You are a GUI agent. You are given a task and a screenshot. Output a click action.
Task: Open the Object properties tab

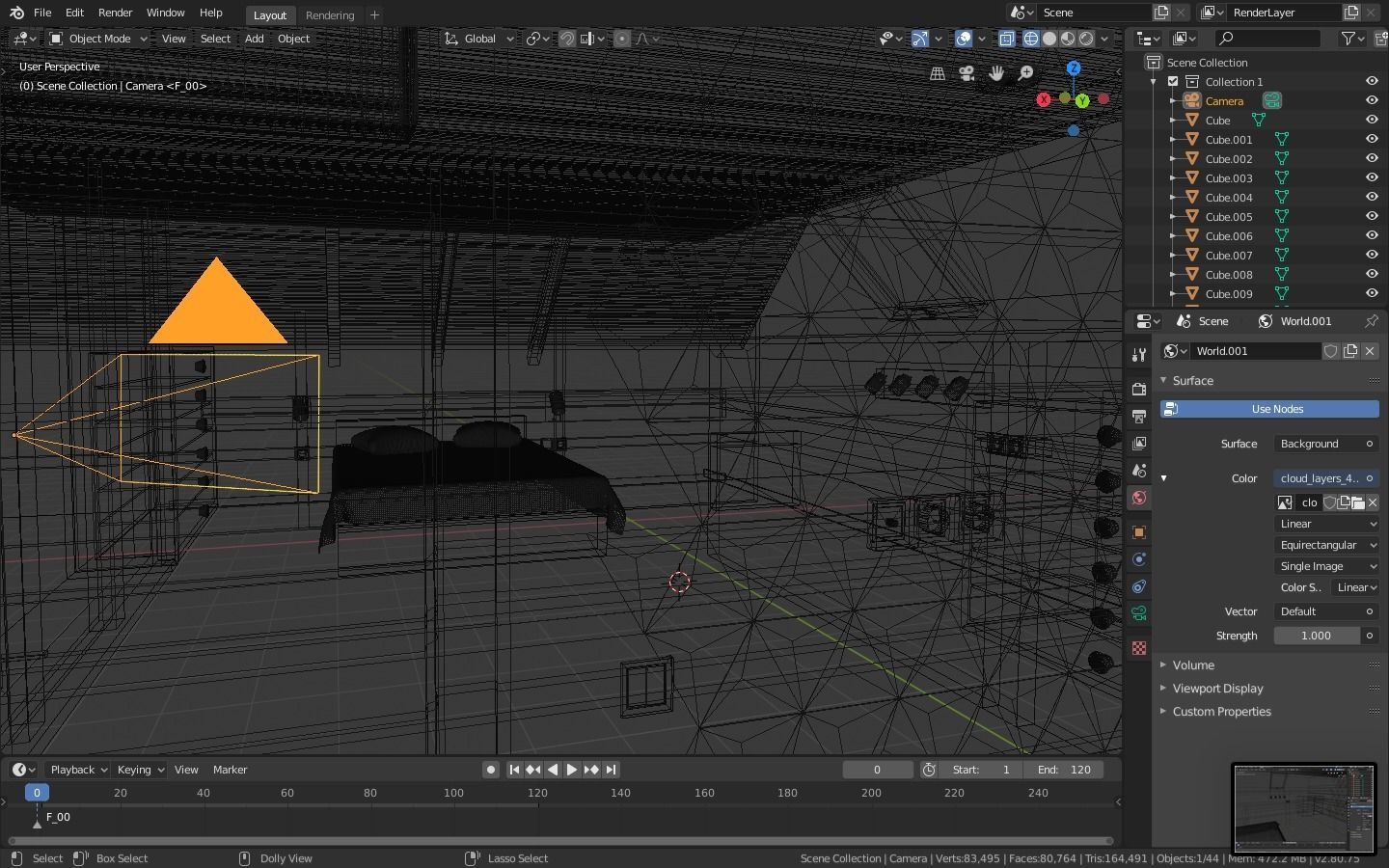coord(1139,532)
